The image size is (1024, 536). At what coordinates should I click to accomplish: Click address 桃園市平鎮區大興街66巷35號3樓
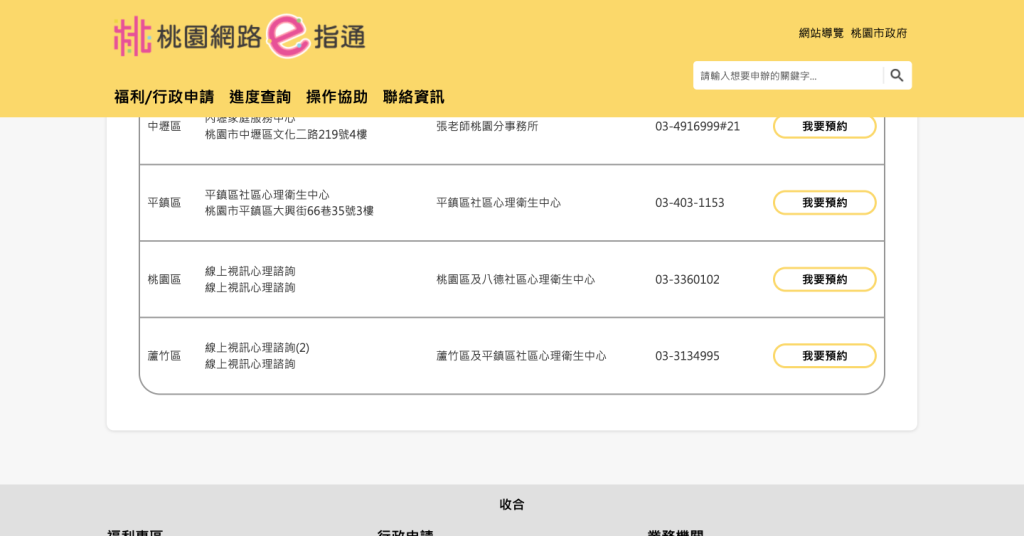289,211
